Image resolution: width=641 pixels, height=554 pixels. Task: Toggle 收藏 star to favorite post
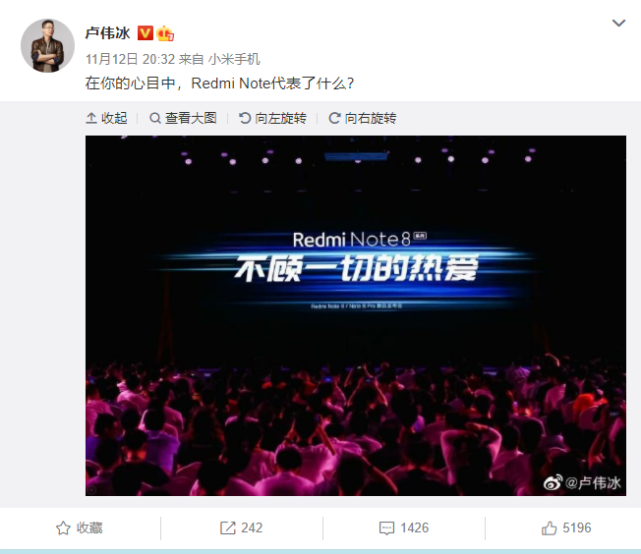point(79,528)
